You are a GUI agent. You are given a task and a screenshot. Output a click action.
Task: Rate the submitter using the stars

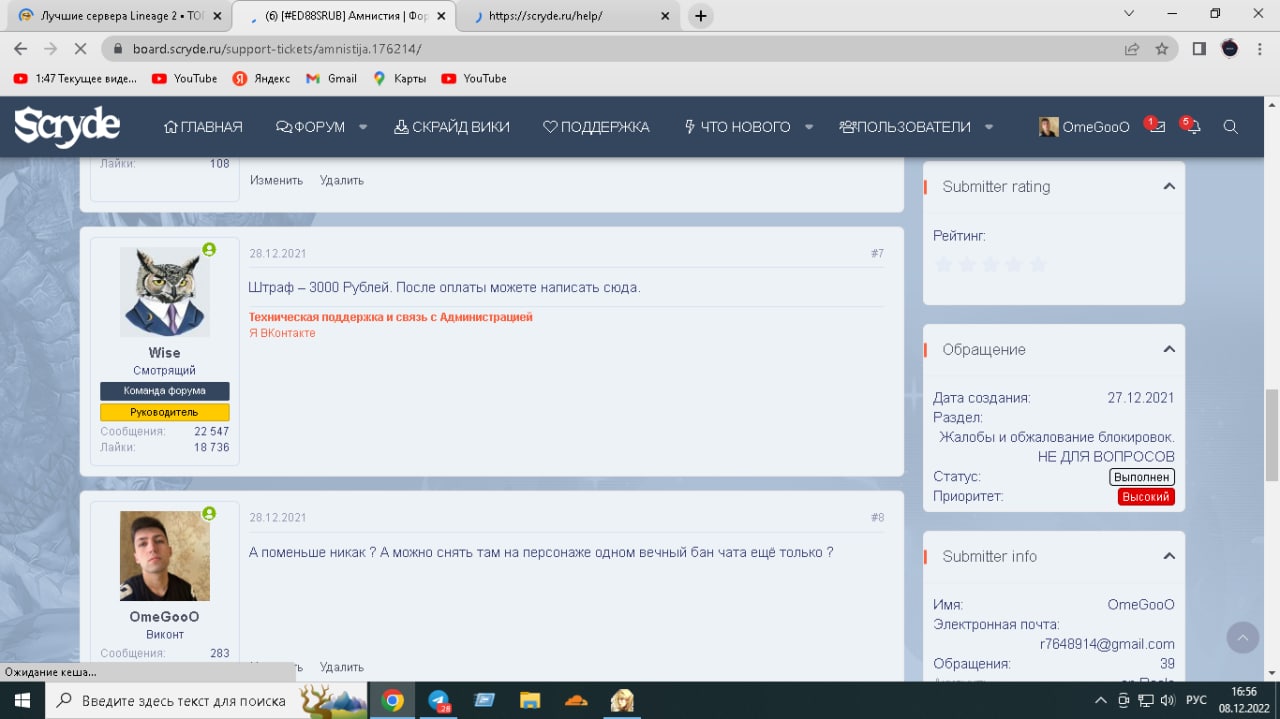(x=990, y=264)
